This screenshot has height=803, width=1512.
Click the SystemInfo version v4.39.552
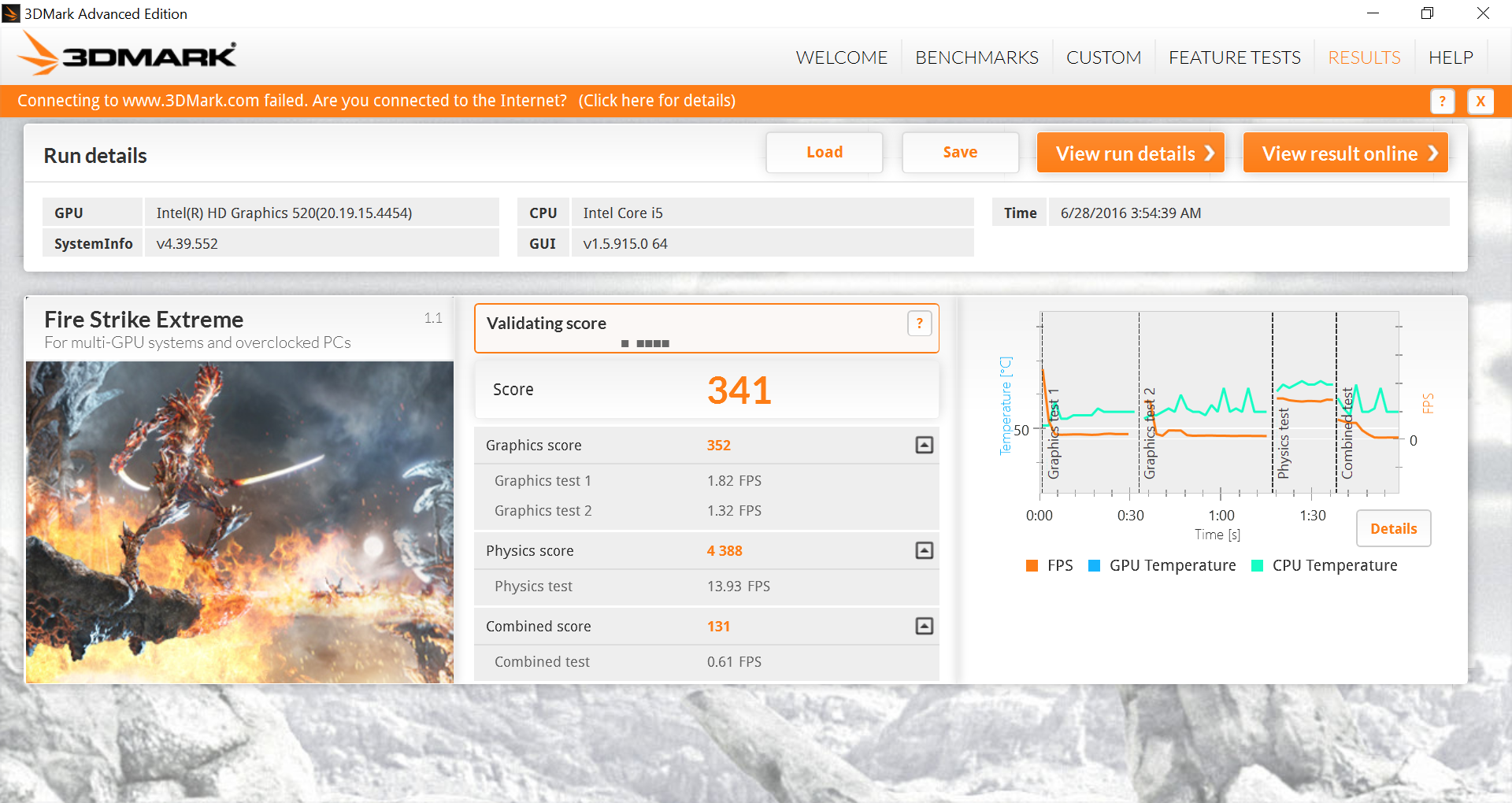pyautogui.click(x=187, y=243)
